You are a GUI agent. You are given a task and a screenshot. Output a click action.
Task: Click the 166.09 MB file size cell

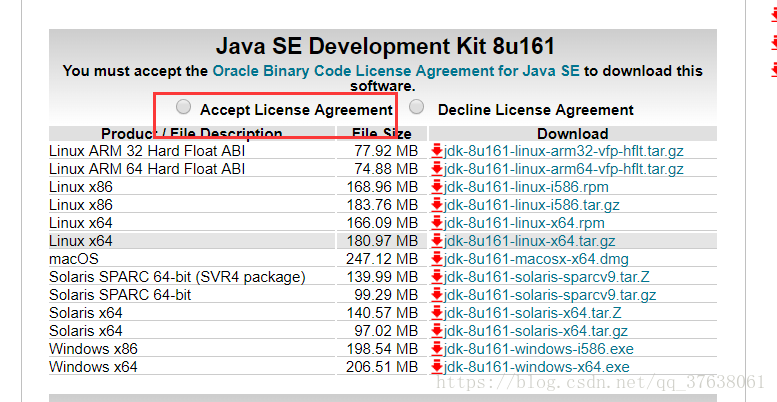382,223
